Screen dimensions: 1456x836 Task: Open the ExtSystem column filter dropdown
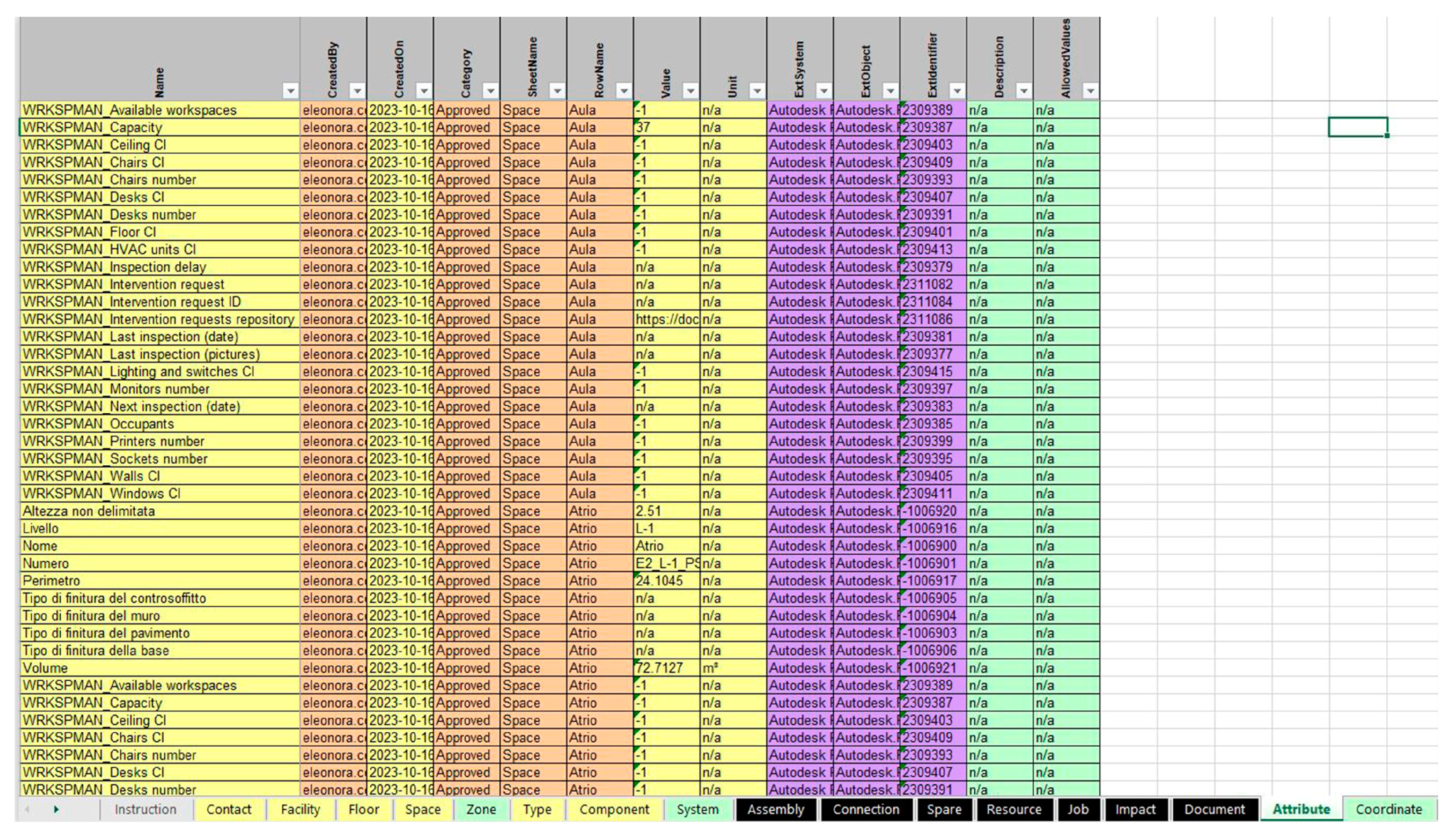pos(825,90)
